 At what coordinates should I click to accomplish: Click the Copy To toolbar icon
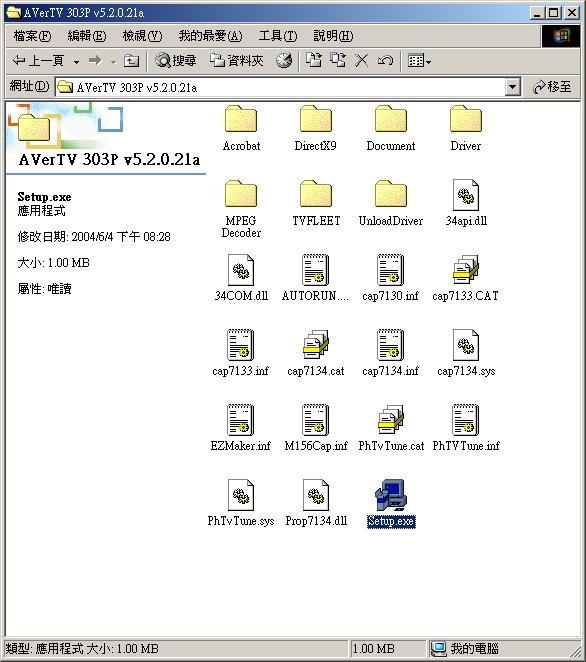click(x=338, y=60)
